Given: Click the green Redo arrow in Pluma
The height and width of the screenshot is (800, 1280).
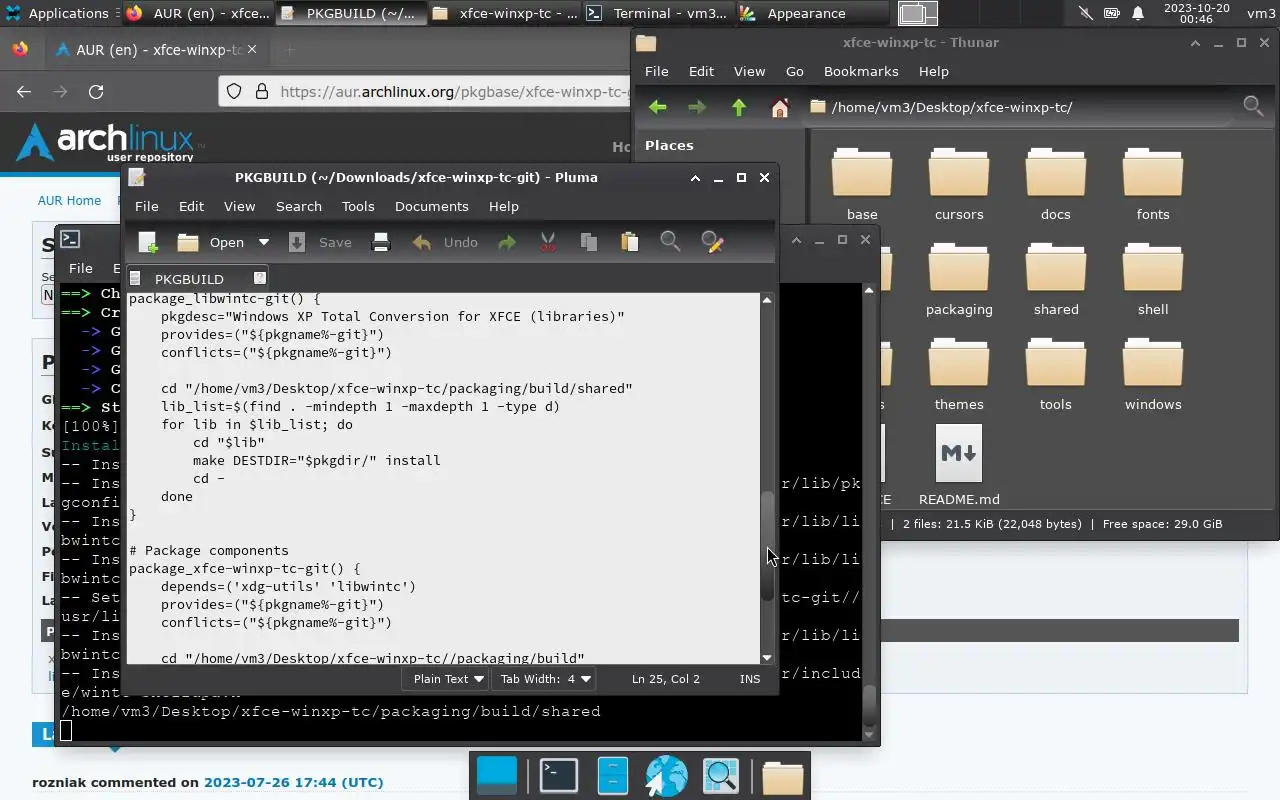Looking at the screenshot, I should pos(507,242).
